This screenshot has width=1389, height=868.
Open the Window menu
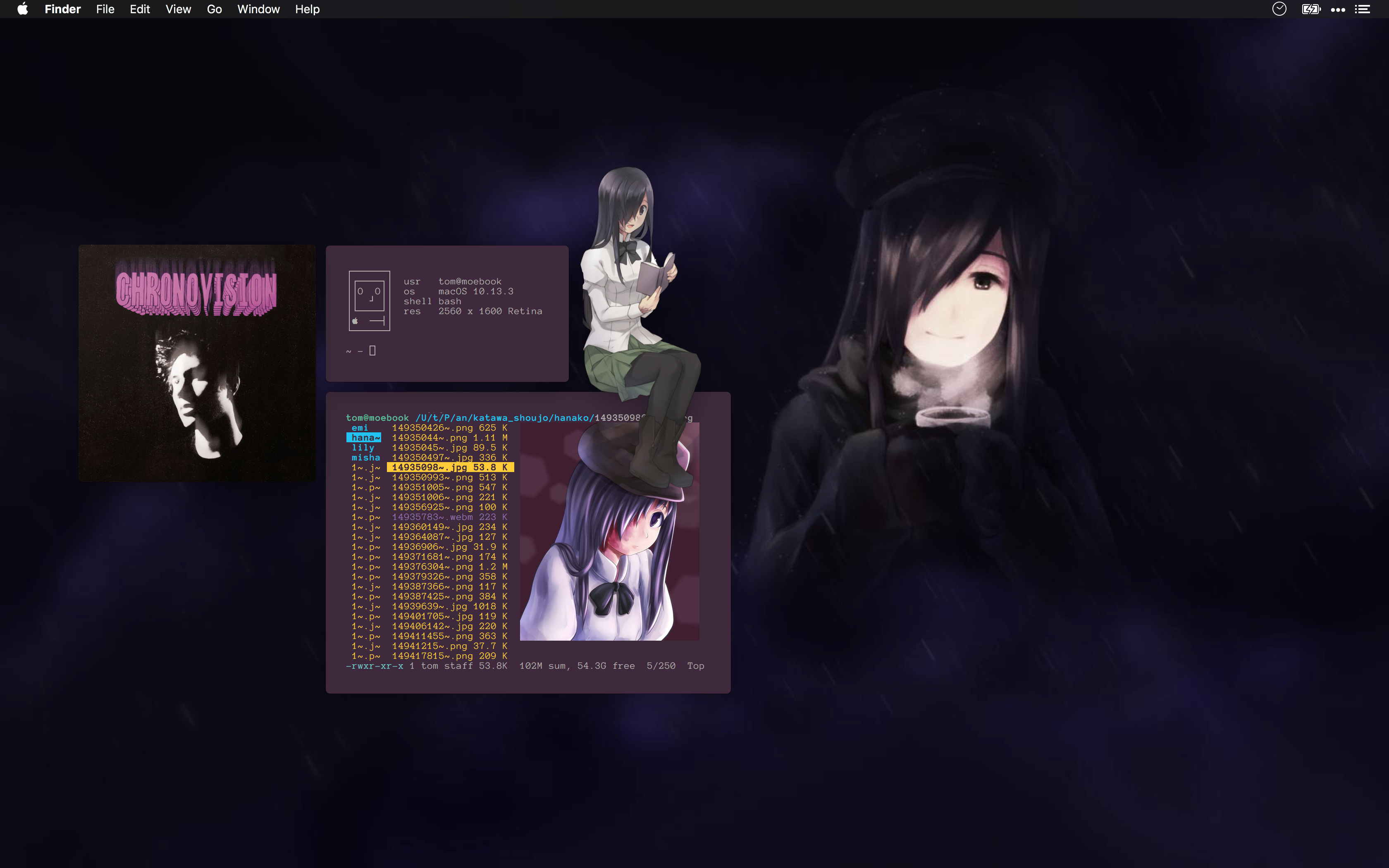point(258,9)
